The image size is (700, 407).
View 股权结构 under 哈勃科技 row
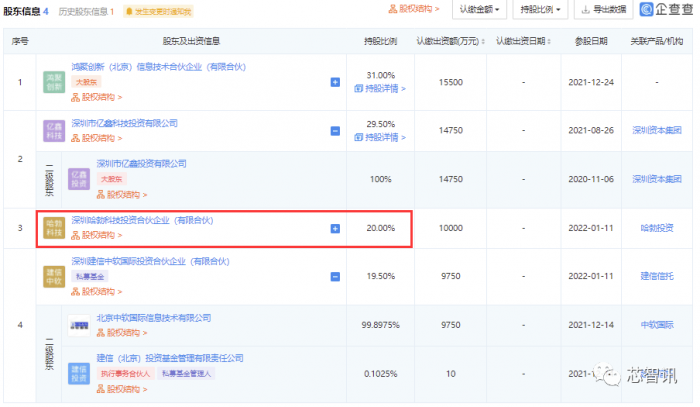pos(96,235)
